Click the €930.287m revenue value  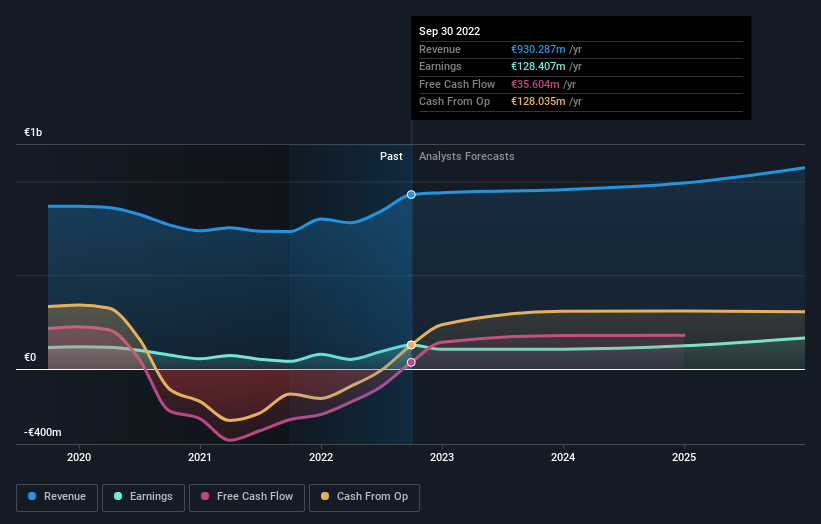click(538, 49)
